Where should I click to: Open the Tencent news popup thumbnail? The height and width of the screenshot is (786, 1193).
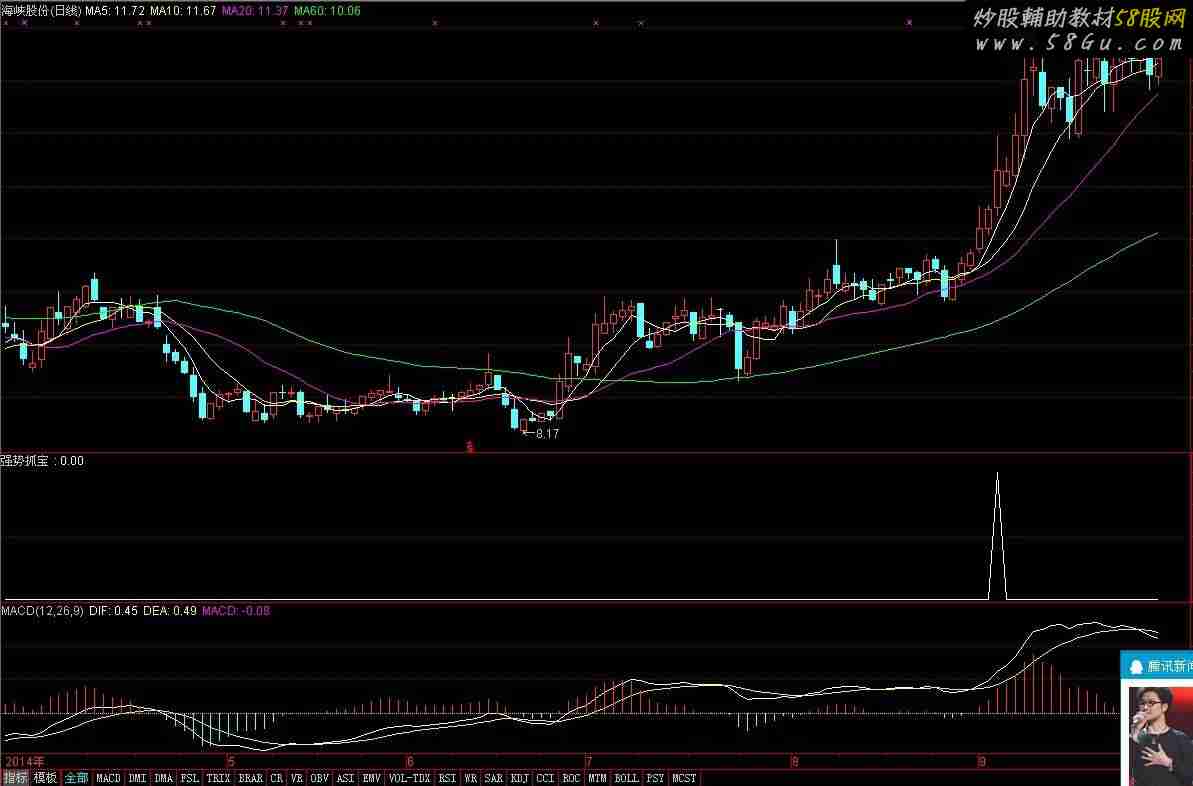[x=1160, y=734]
